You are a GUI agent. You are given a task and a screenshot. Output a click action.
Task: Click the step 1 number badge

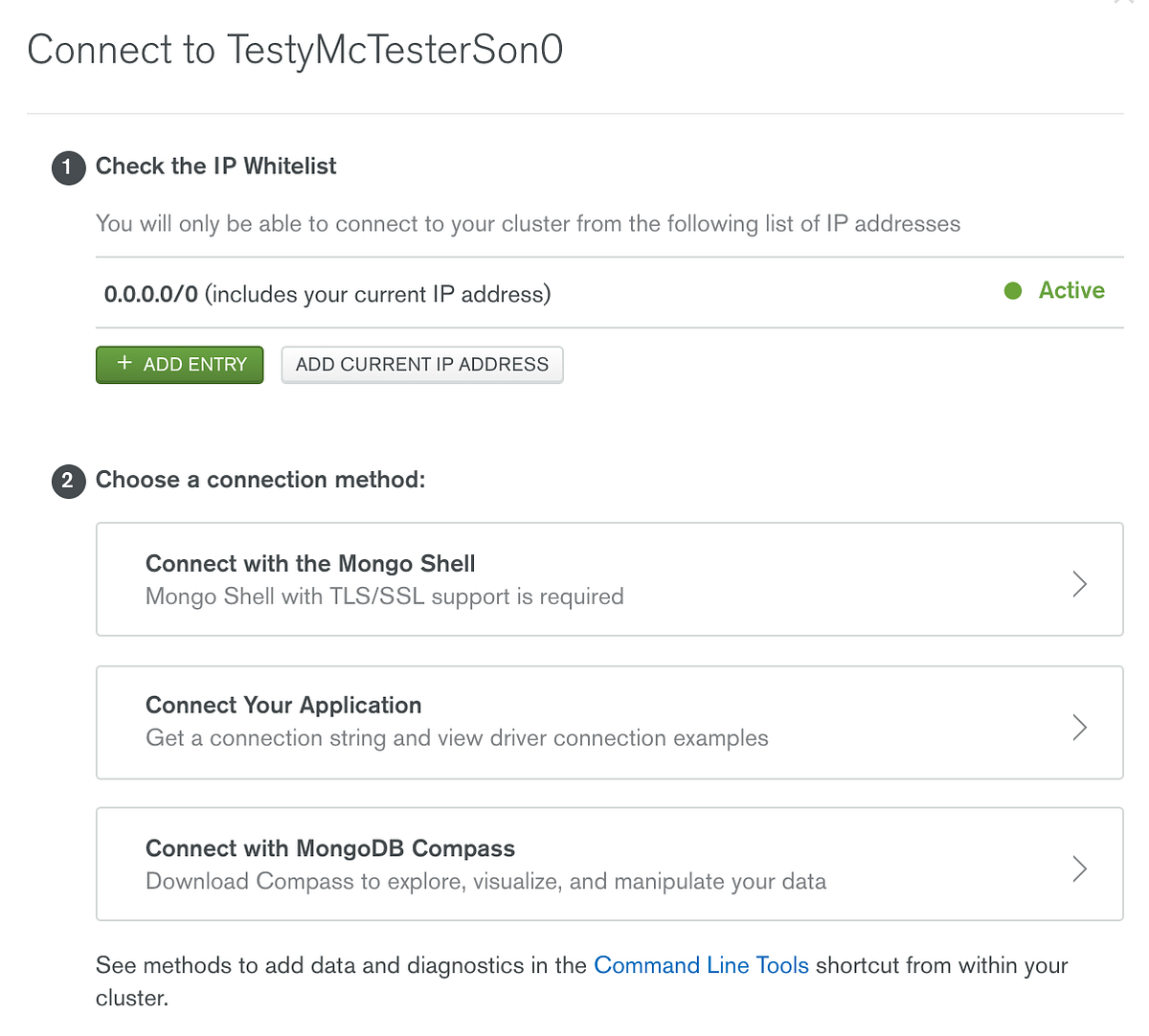[68, 168]
